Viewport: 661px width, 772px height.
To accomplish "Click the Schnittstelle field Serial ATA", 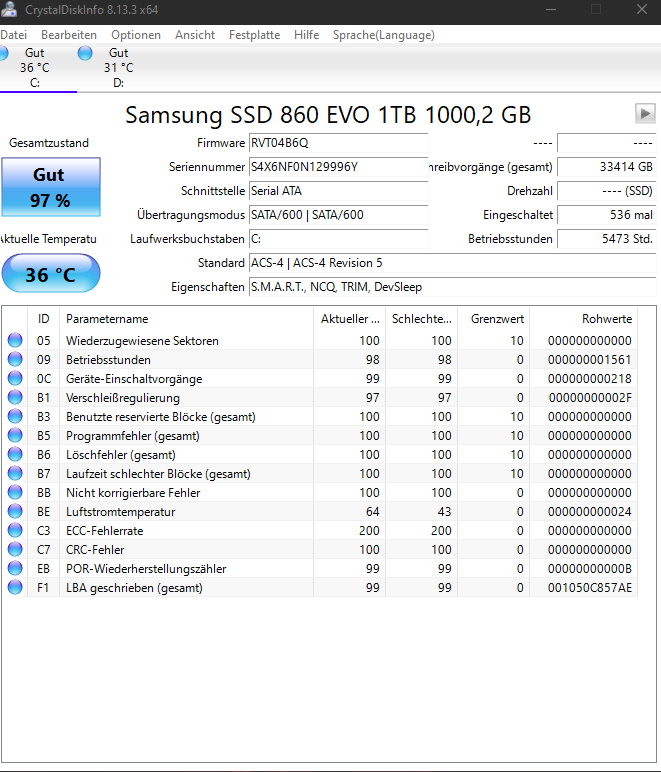I will [x=339, y=191].
